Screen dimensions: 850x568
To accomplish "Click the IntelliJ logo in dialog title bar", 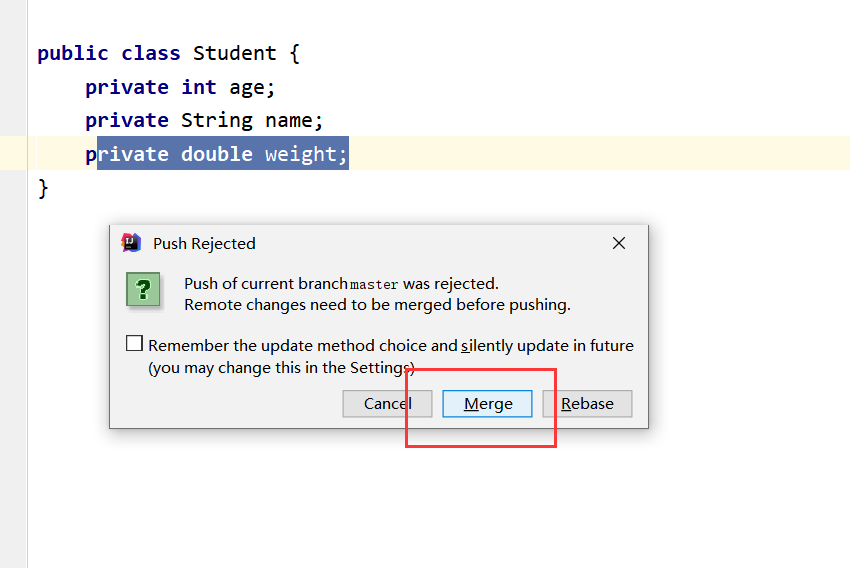I will 131,243.
